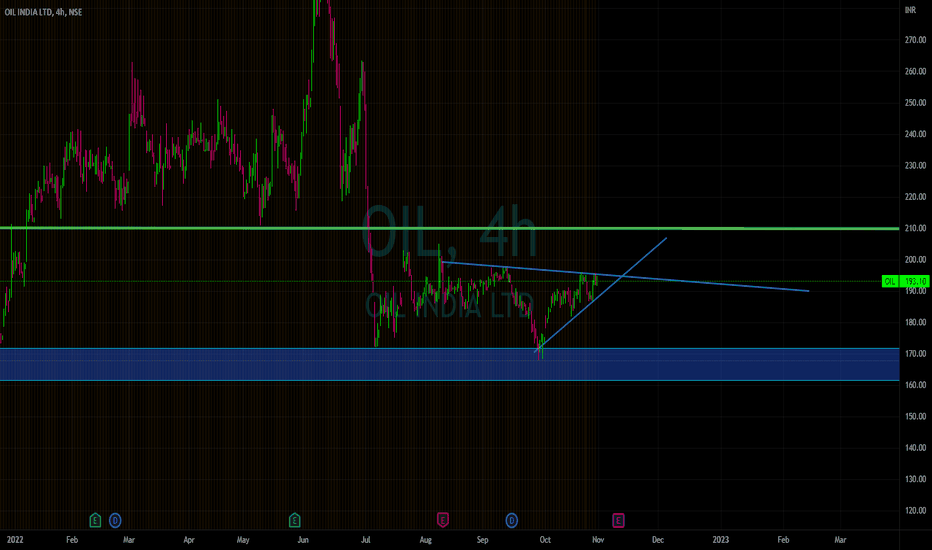This screenshot has height=550, width=932.
Task: Open the red earnings marker near Aug
Action: (442, 520)
